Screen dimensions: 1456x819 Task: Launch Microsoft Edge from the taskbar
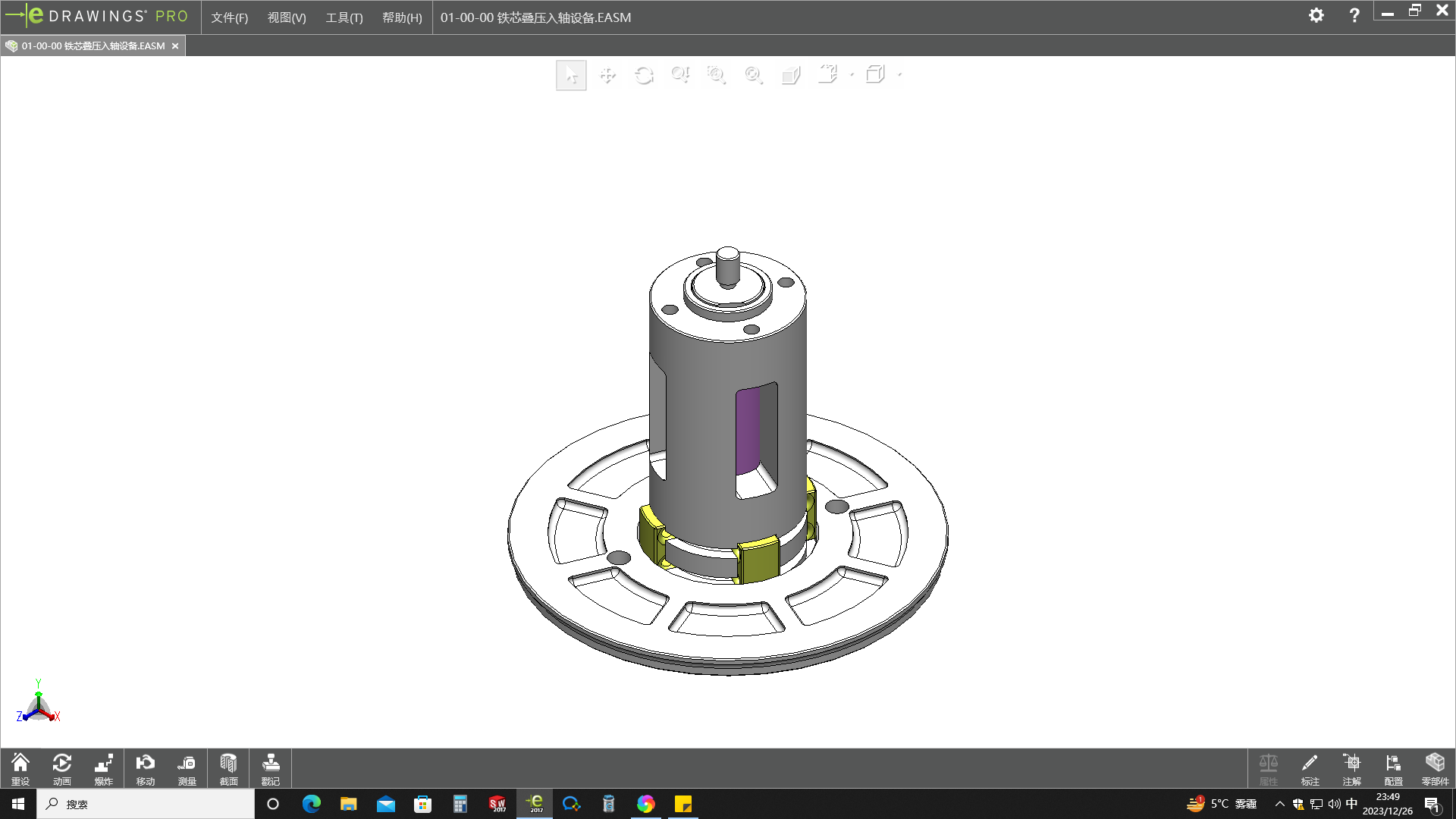tap(311, 804)
